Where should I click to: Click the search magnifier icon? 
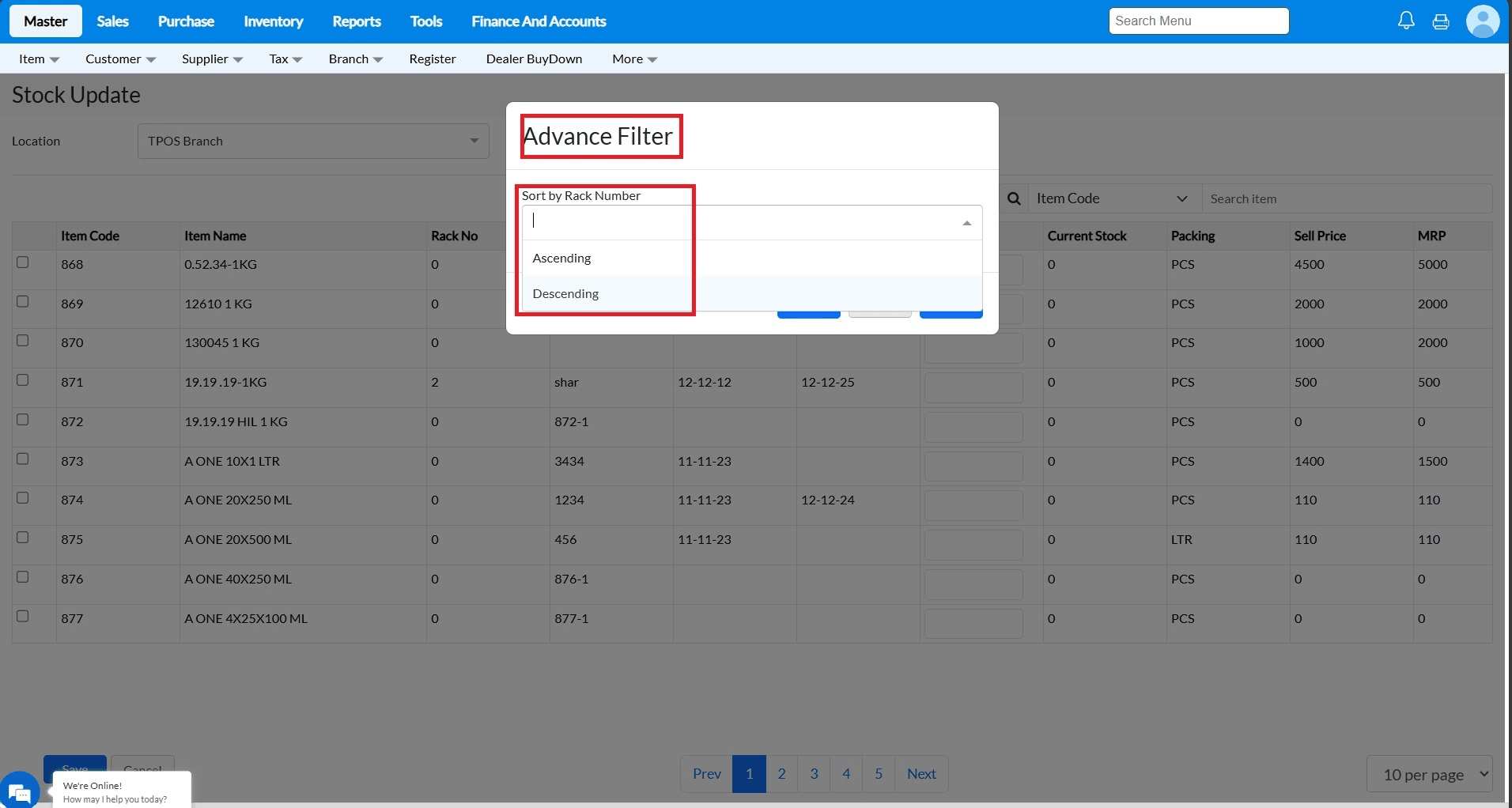[1014, 198]
